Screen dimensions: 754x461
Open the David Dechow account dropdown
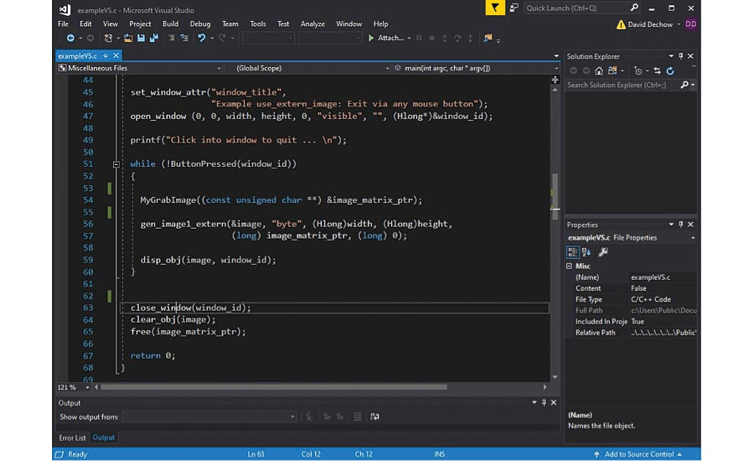point(679,24)
